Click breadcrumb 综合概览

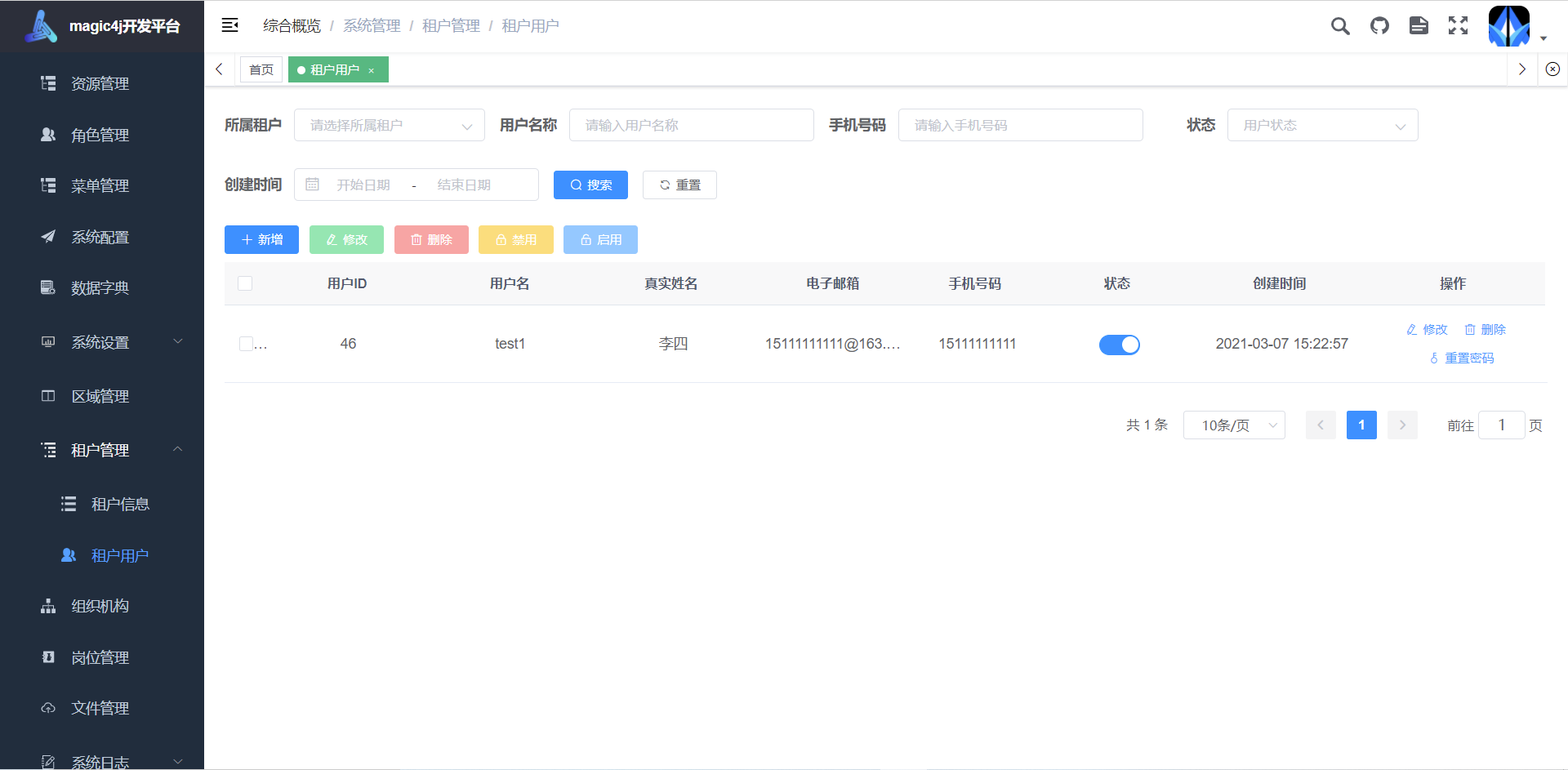(x=292, y=26)
